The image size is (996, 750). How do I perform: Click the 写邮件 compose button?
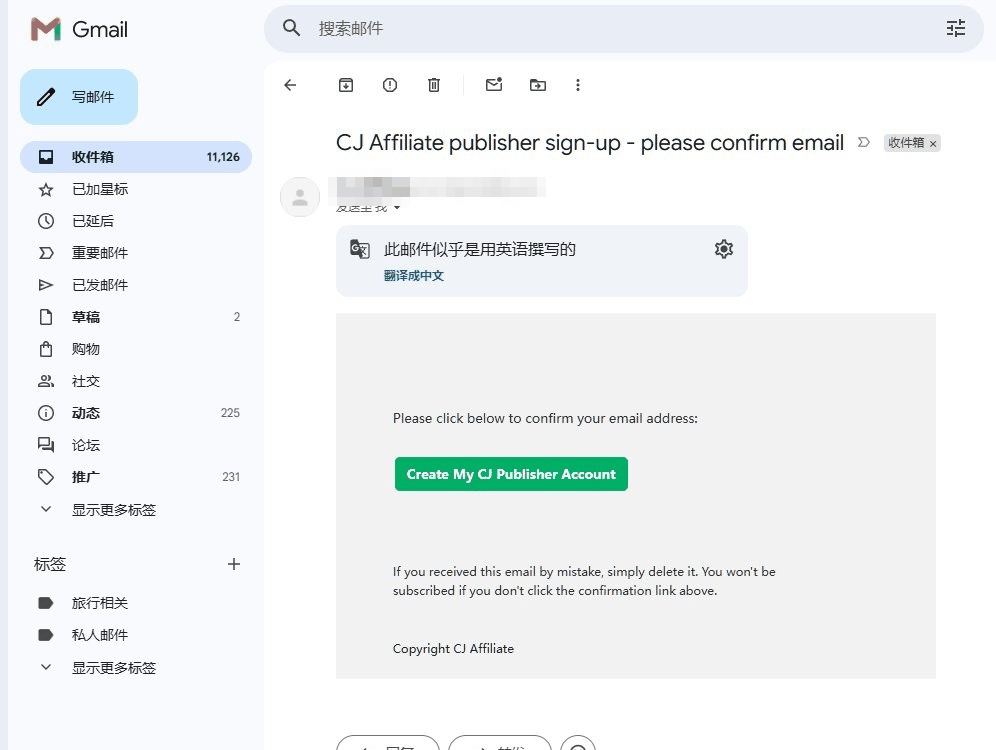pyautogui.click(x=79, y=97)
